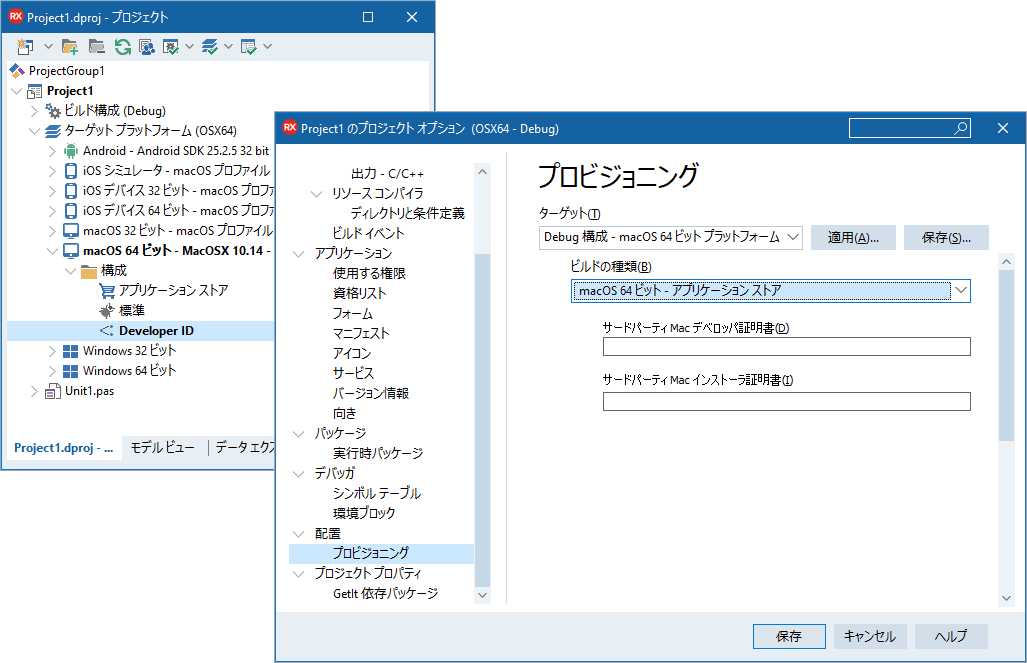The width and height of the screenshot is (1027, 663).
Task: Click the ビルド構成 gear icon
Action: (53, 111)
